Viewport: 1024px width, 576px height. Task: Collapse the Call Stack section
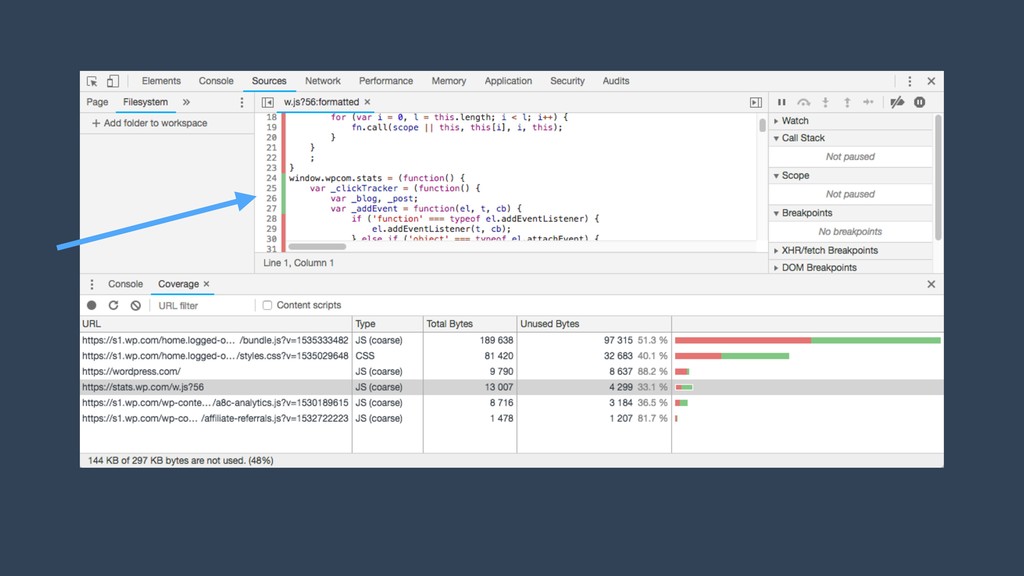tap(803, 138)
